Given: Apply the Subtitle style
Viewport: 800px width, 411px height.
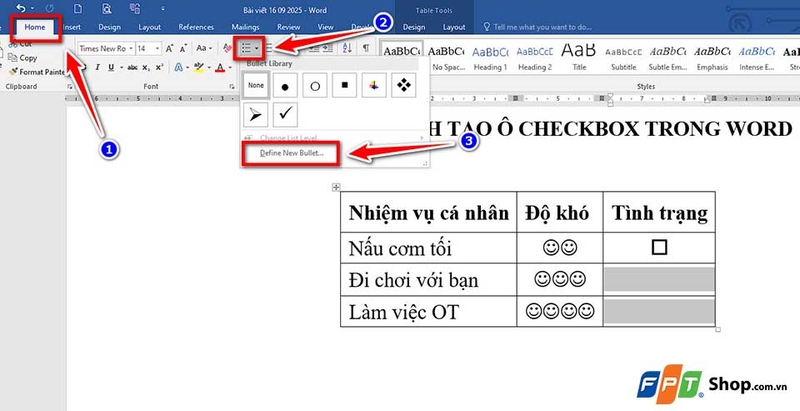Looking at the screenshot, I should (x=623, y=58).
